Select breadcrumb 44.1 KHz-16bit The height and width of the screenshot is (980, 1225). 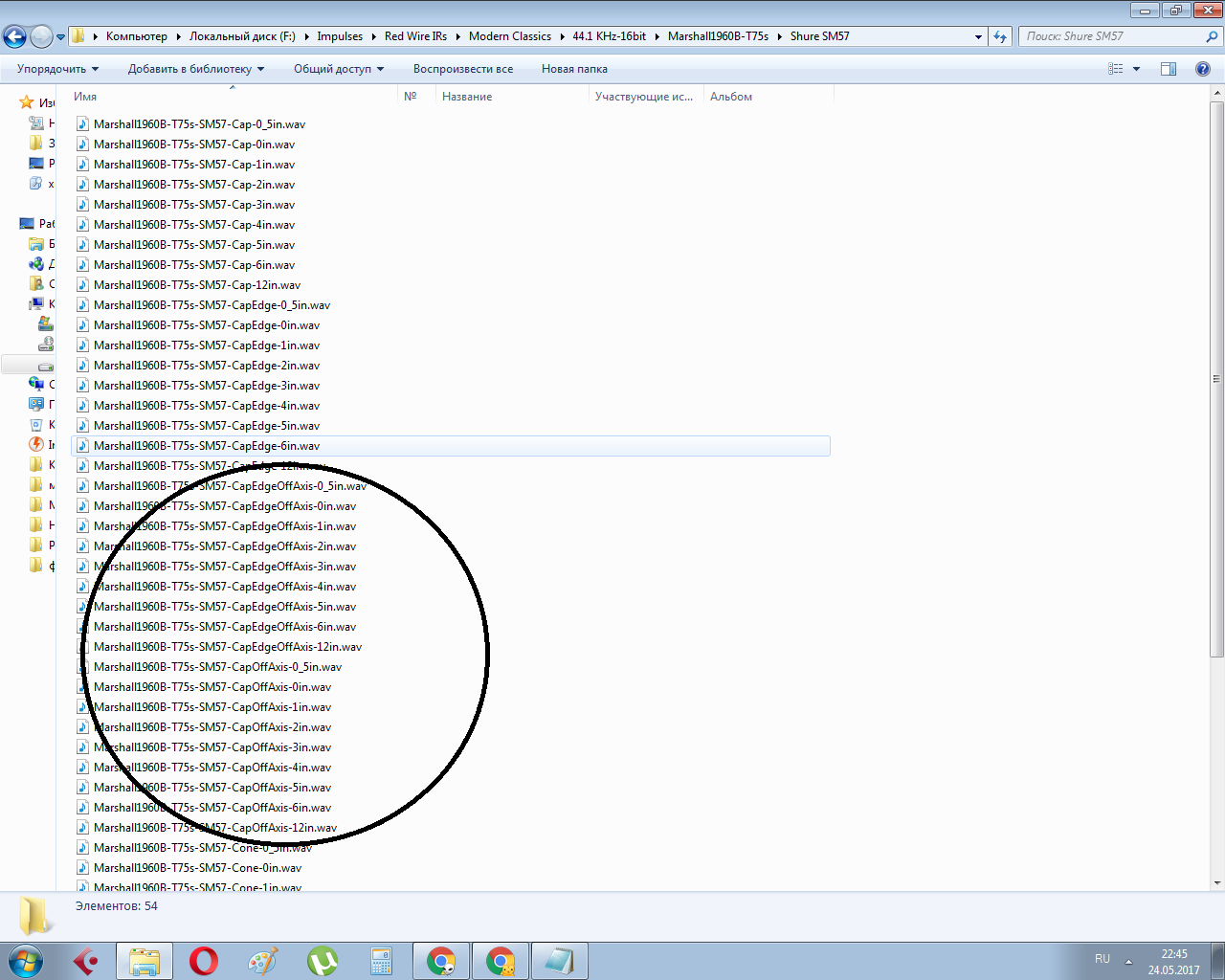point(609,36)
